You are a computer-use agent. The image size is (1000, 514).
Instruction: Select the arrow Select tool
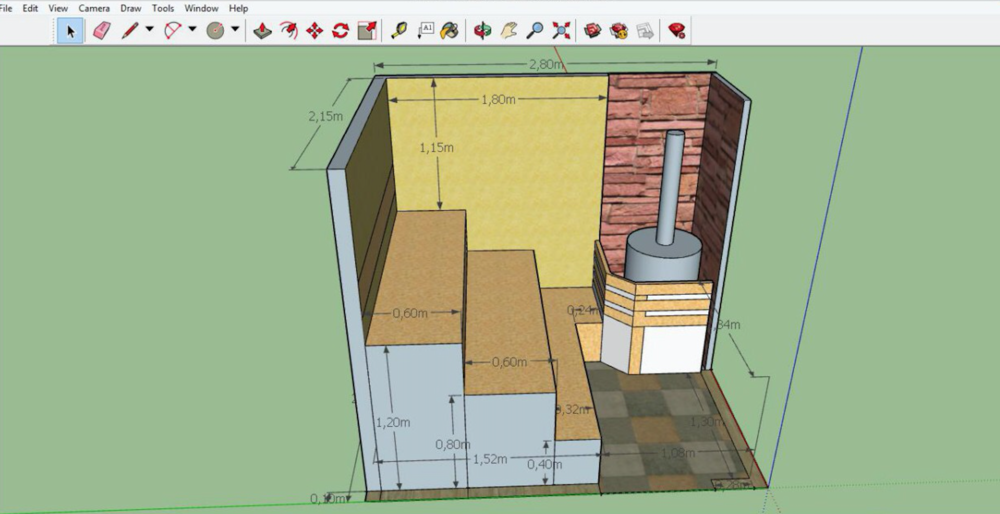[70, 30]
